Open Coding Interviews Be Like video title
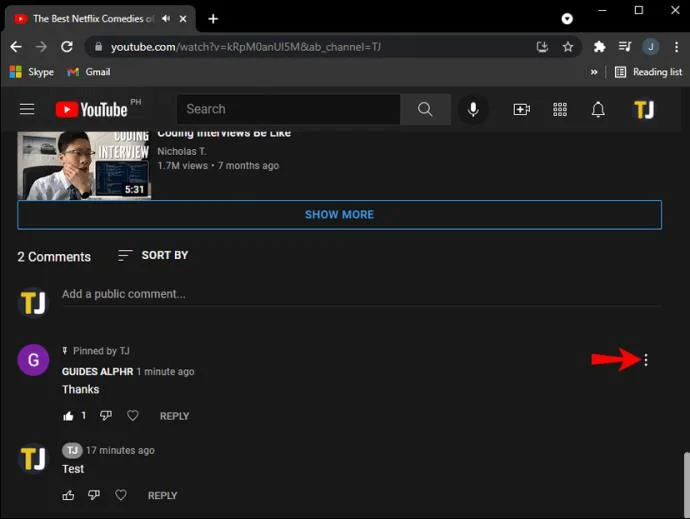This screenshot has width=690, height=519. (224, 133)
